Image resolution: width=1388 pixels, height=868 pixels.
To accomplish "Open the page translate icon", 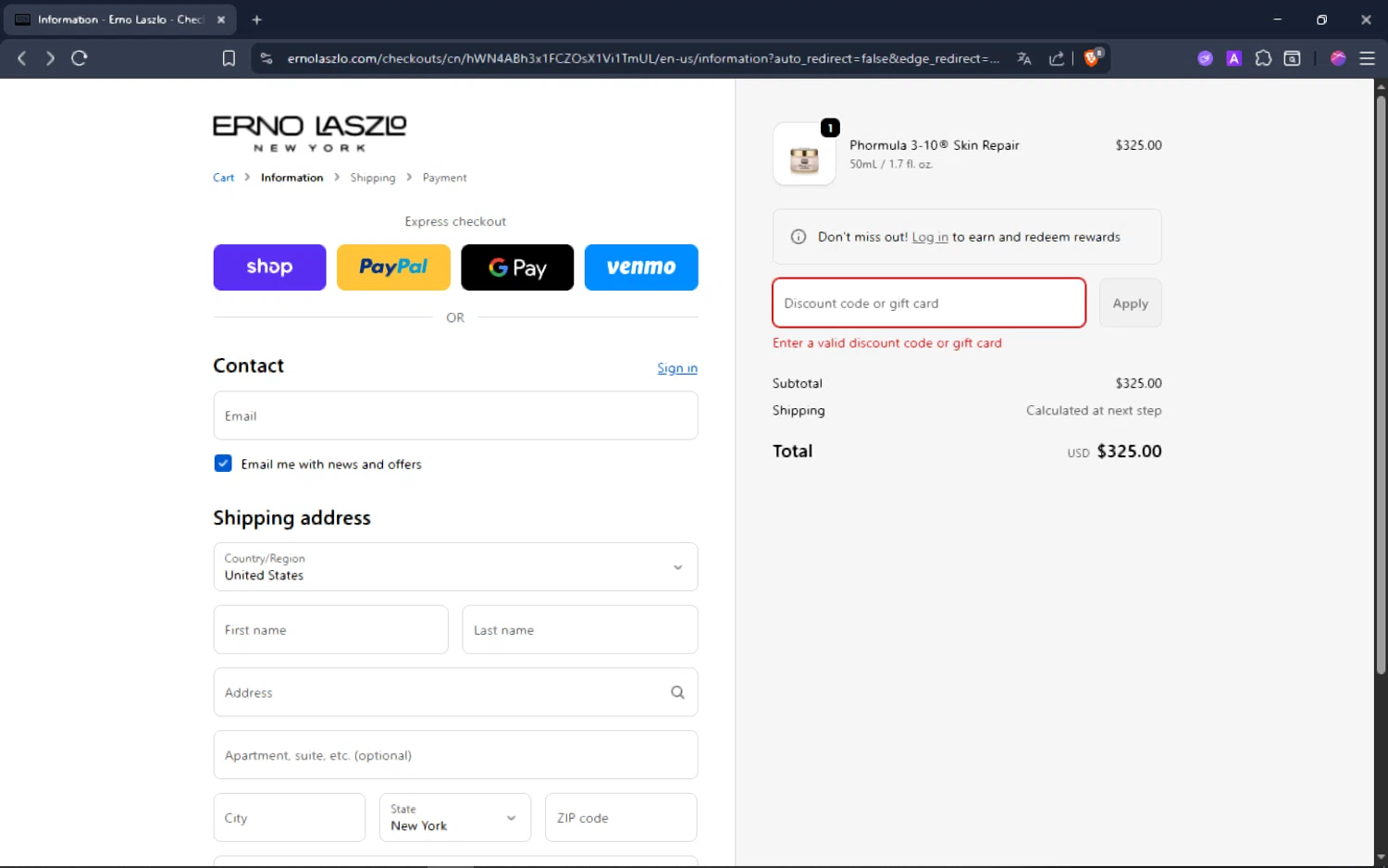I will pos(1024,58).
